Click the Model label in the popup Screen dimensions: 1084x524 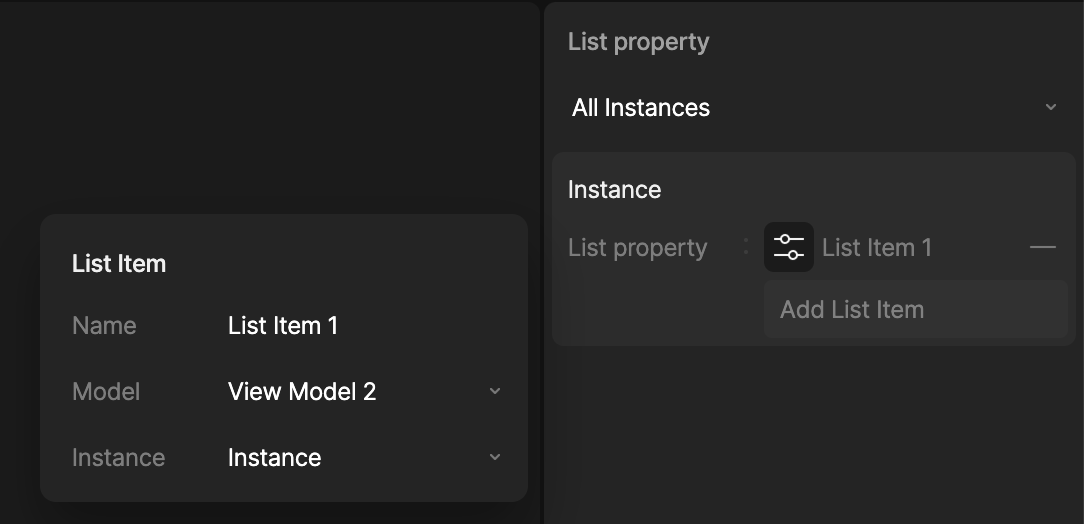point(106,391)
